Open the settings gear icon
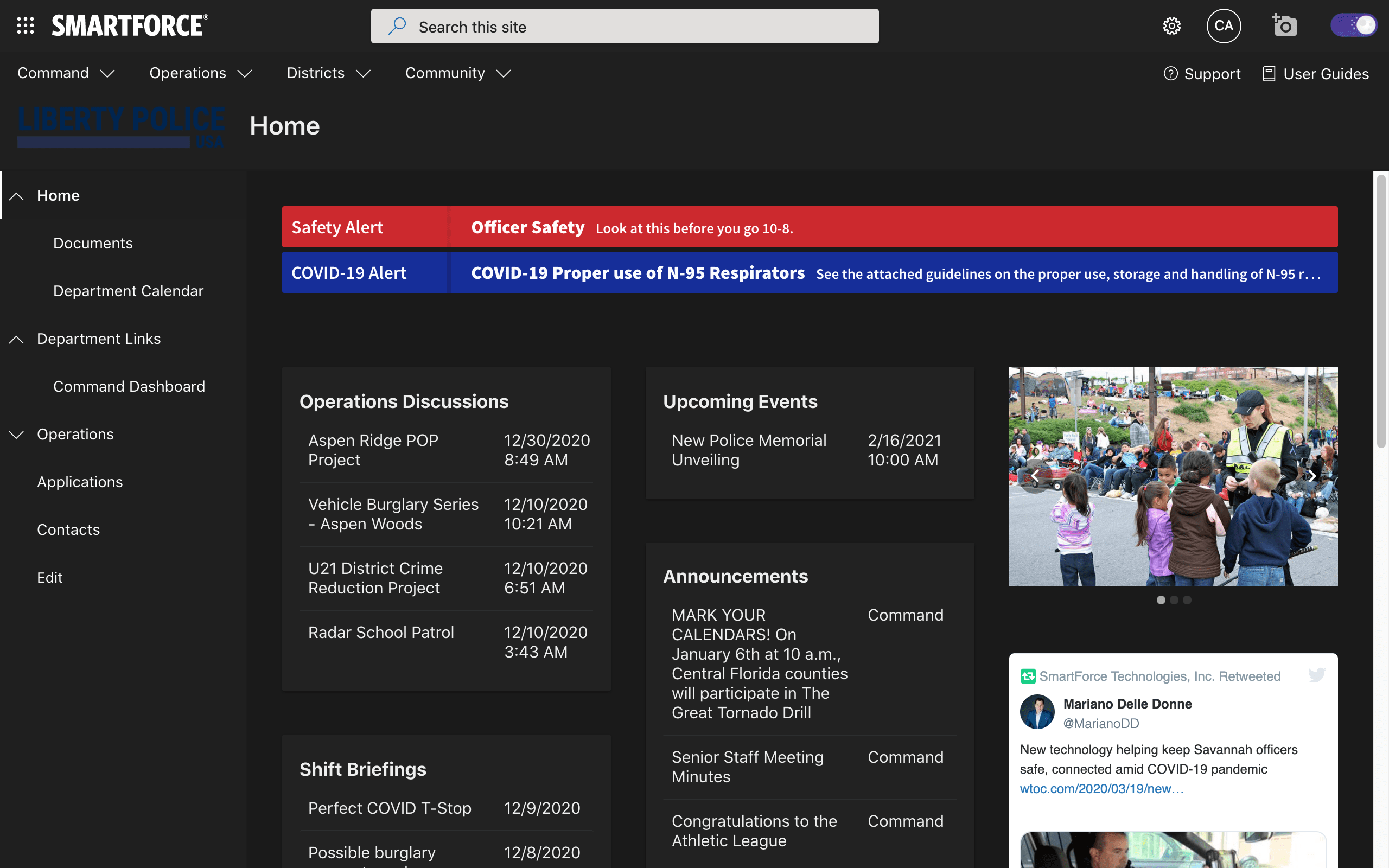1389x868 pixels. (1171, 26)
